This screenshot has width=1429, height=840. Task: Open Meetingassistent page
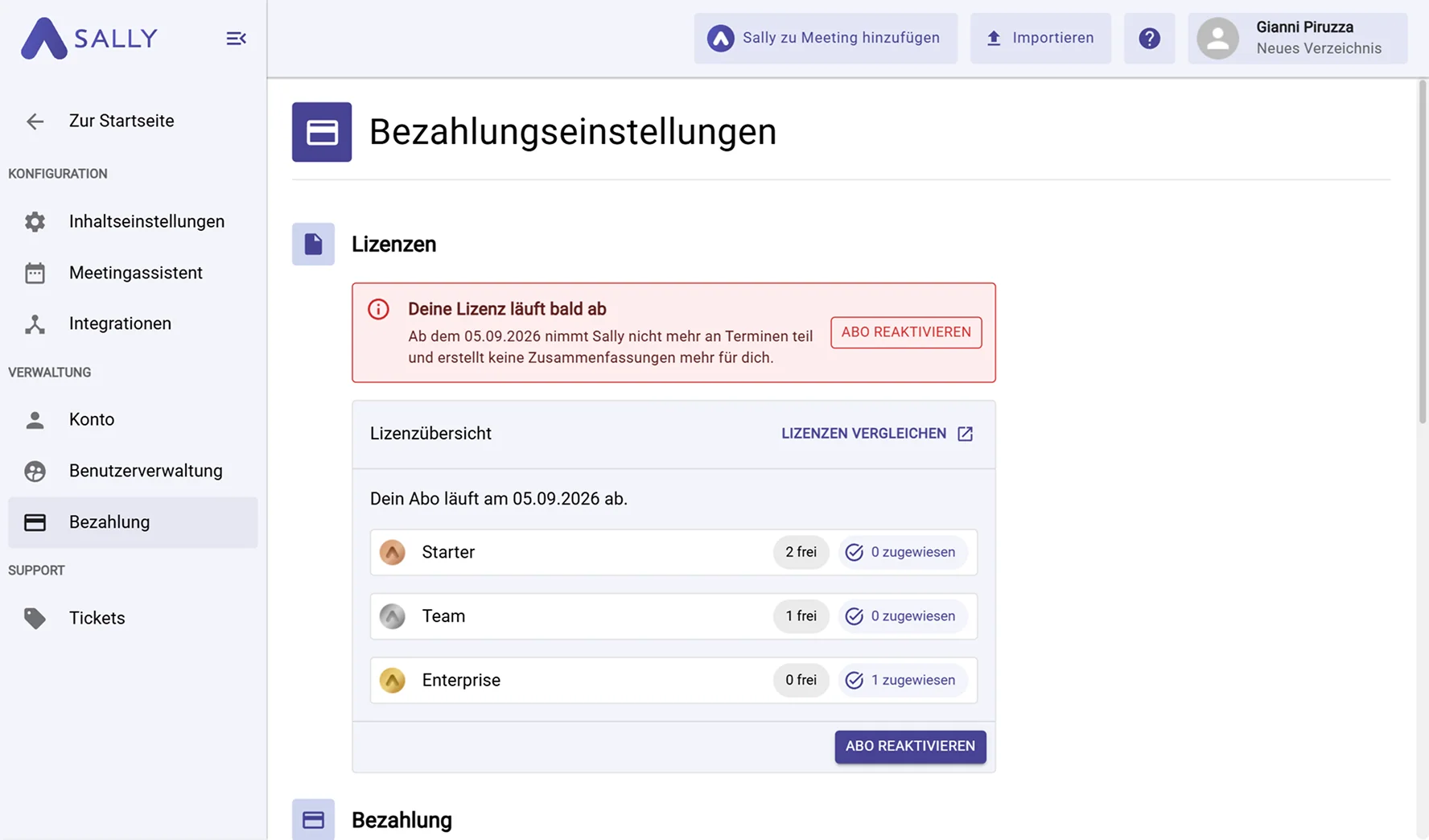[133, 273]
